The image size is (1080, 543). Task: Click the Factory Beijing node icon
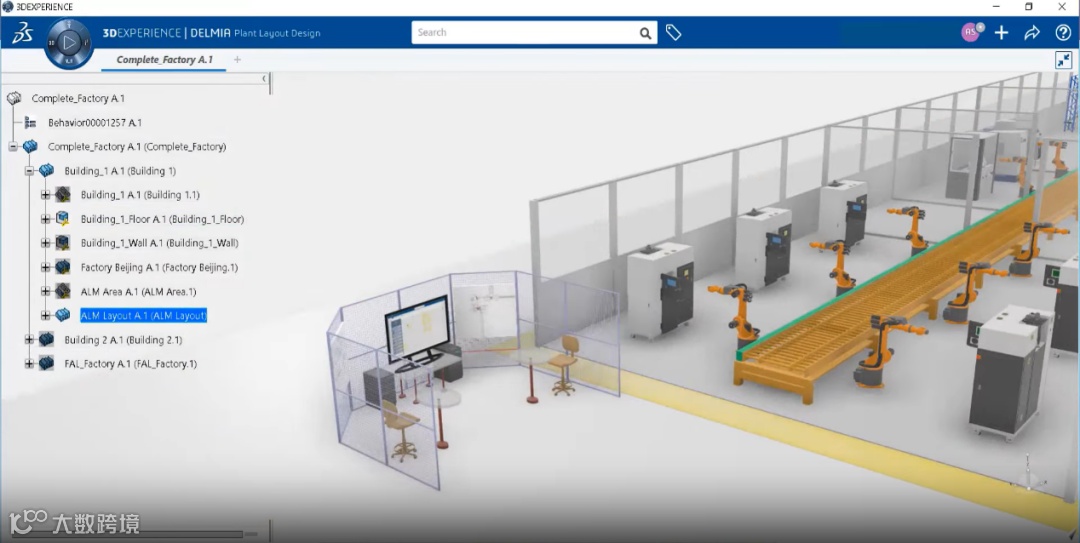63,267
